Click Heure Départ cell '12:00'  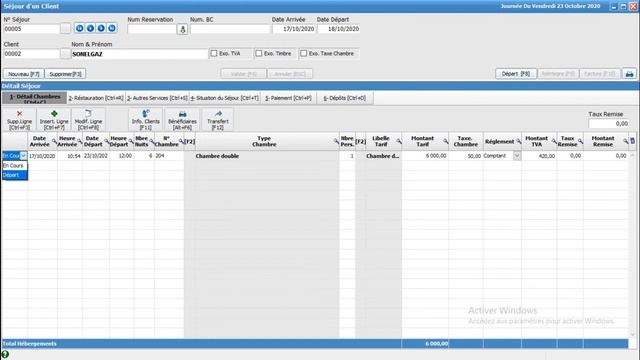click(121, 156)
